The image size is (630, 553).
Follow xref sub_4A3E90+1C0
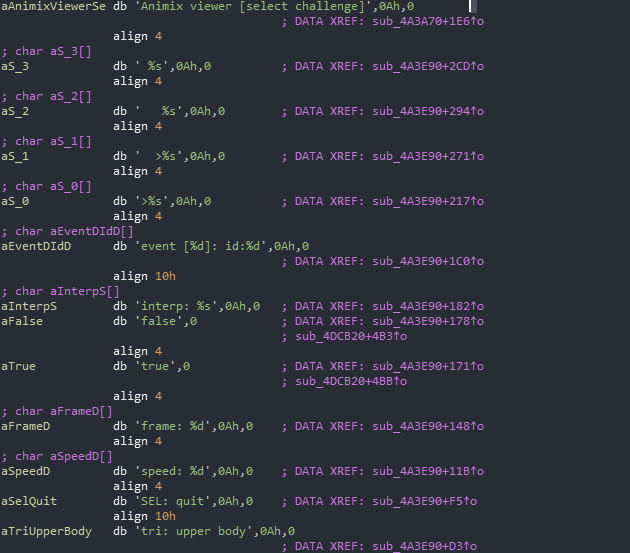click(x=428, y=261)
